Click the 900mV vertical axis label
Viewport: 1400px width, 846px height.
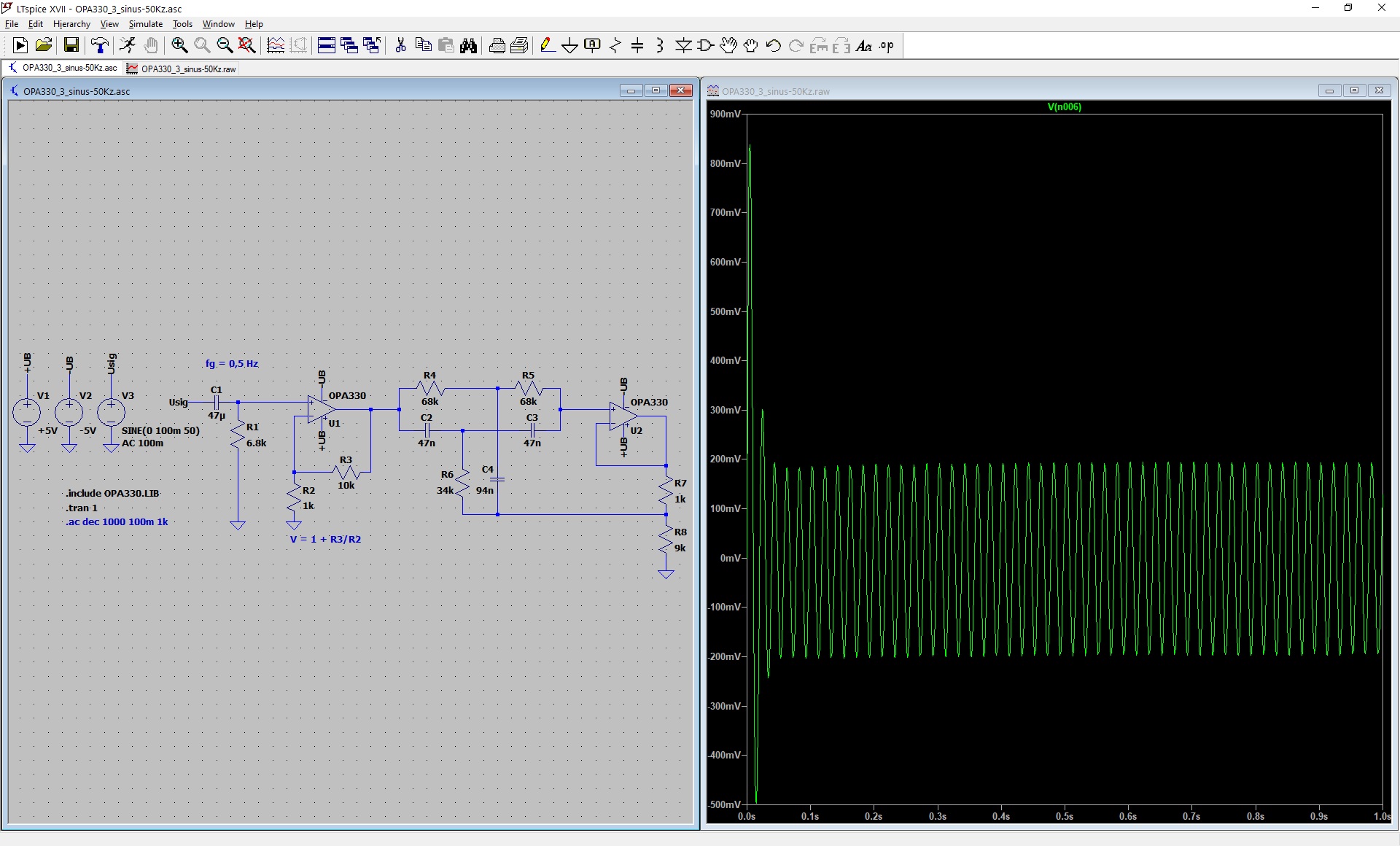coord(726,114)
